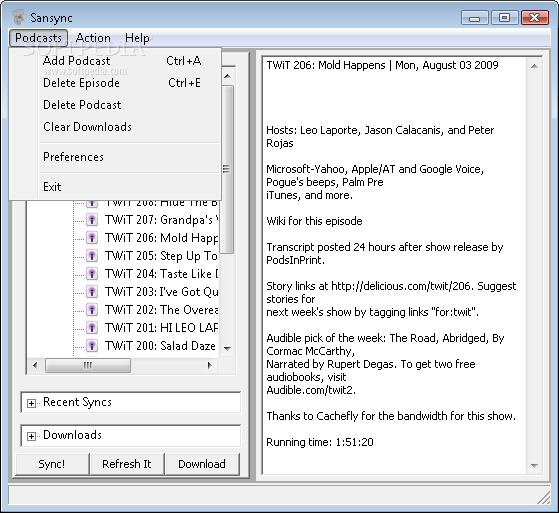Click down arrow of description pane scrollbar

click(x=534, y=465)
